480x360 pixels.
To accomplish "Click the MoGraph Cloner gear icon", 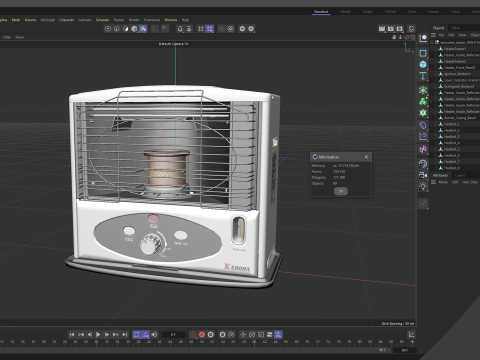I will [x=423, y=113].
